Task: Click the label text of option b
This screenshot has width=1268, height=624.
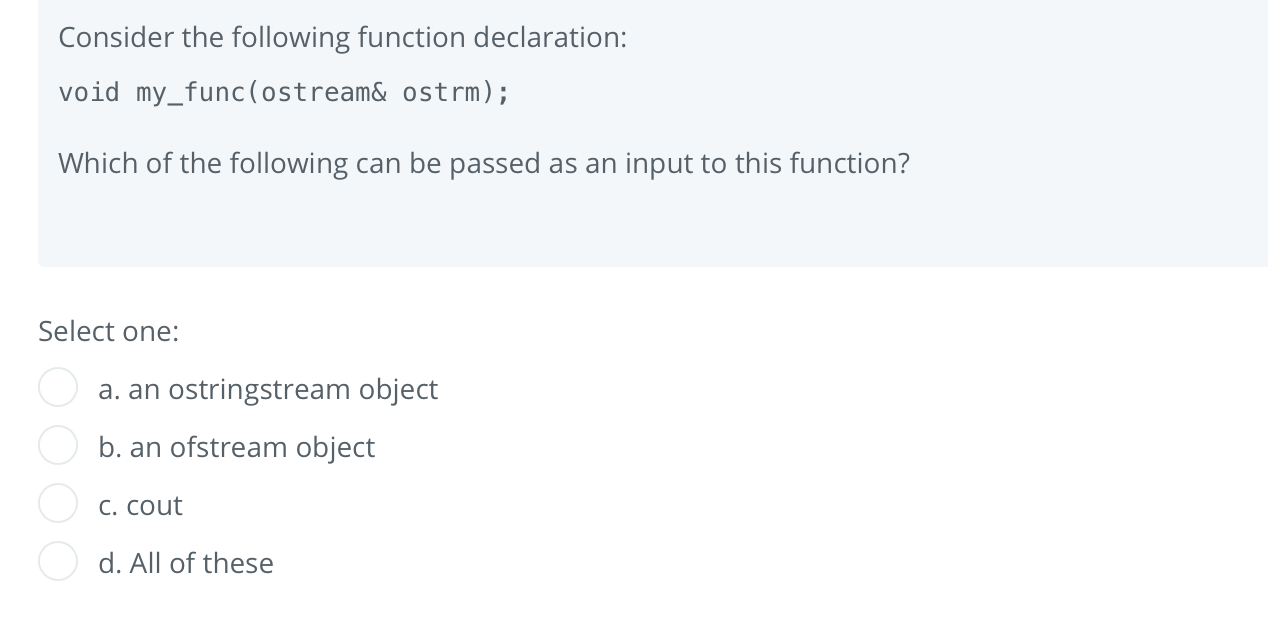Action: pyautogui.click(x=237, y=448)
